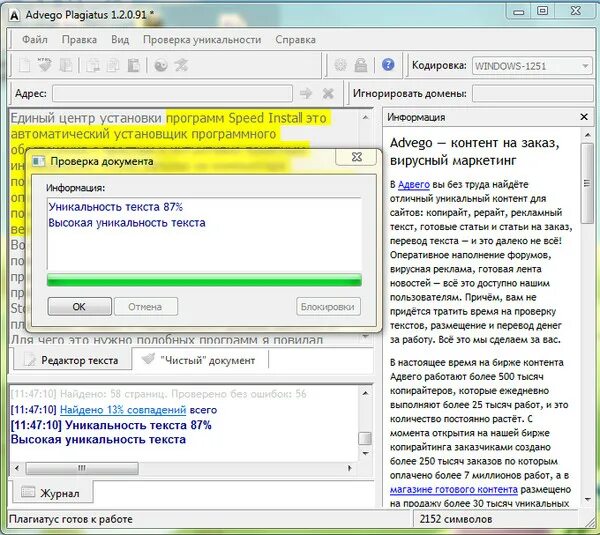This screenshot has width=600, height=535.
Task: Click the third toolbar icon with document columns
Action: (x=65, y=65)
